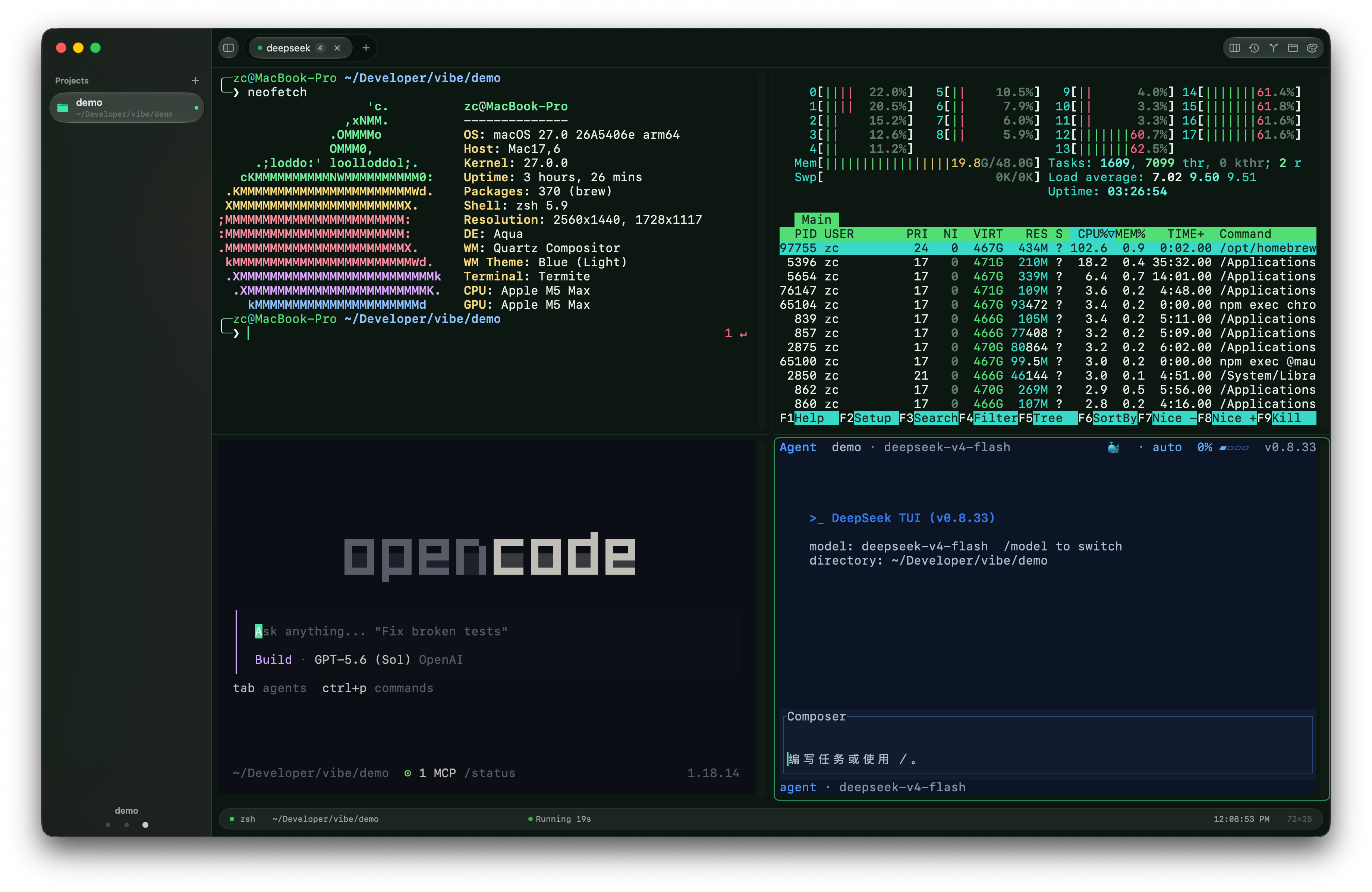This screenshot has height=892, width=1372.
Task: Click F8 Nice + in htop footer
Action: point(1227,419)
